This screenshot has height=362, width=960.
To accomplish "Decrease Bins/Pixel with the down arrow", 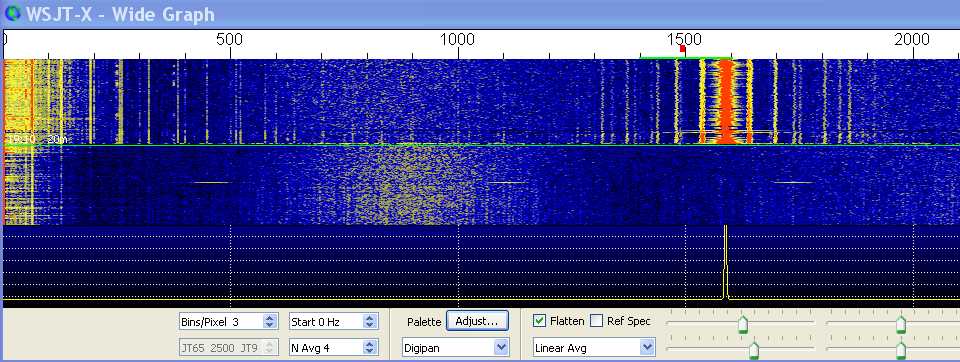I will pyautogui.click(x=270, y=325).
